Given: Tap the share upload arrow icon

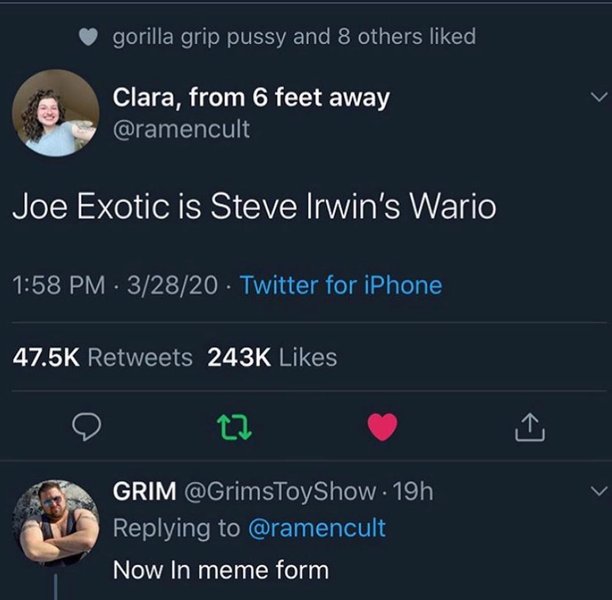Looking at the screenshot, I should pyautogui.click(x=526, y=427).
